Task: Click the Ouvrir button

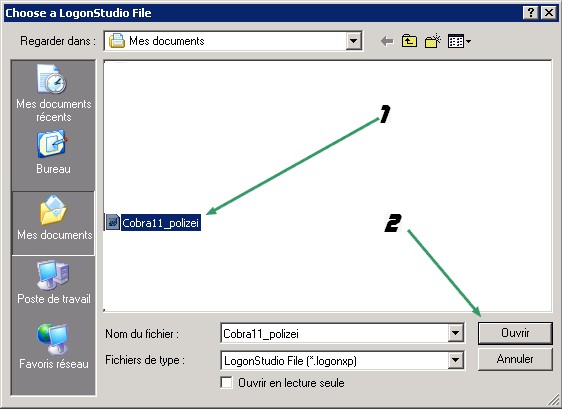Action: [515, 333]
